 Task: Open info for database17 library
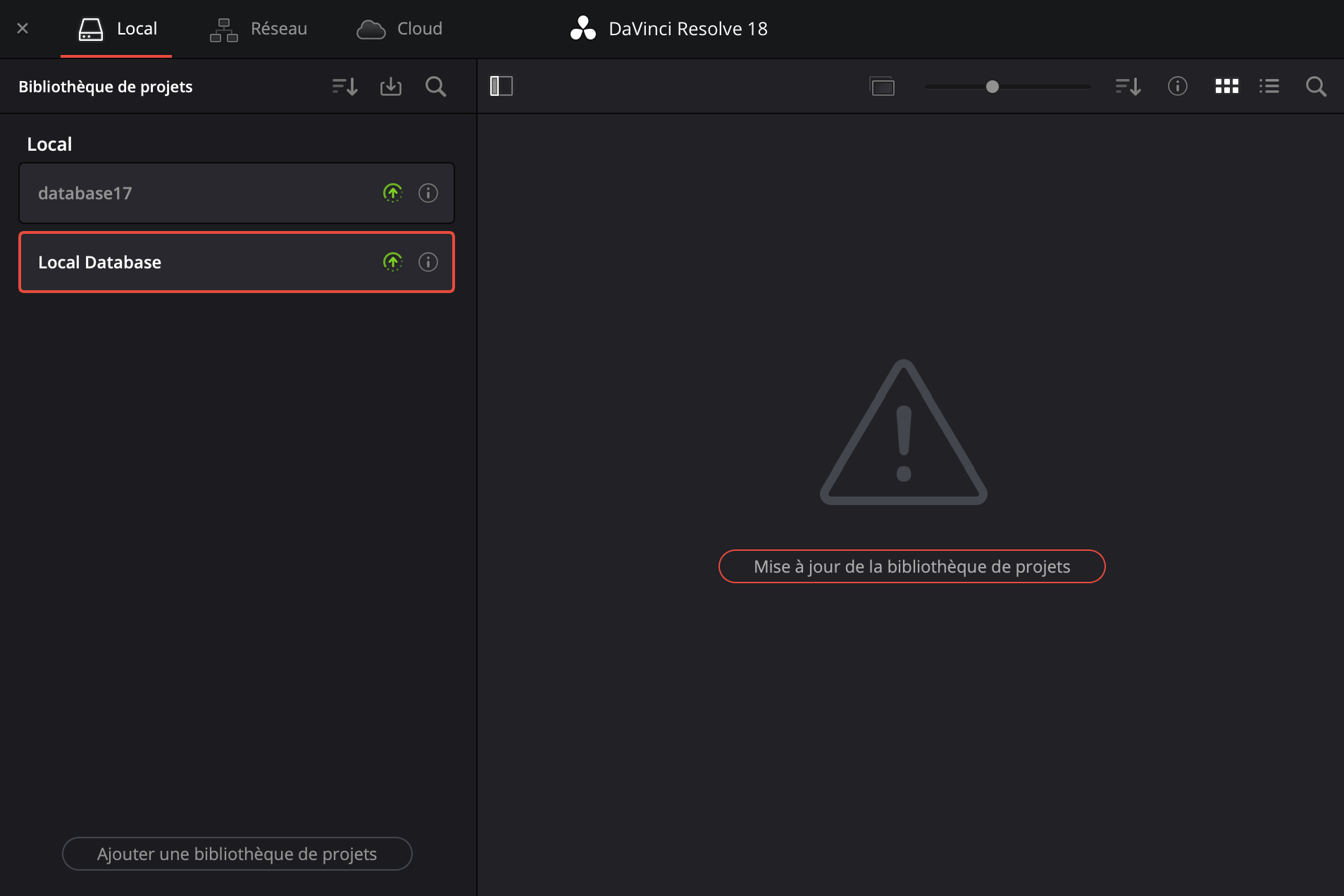pyautogui.click(x=428, y=193)
